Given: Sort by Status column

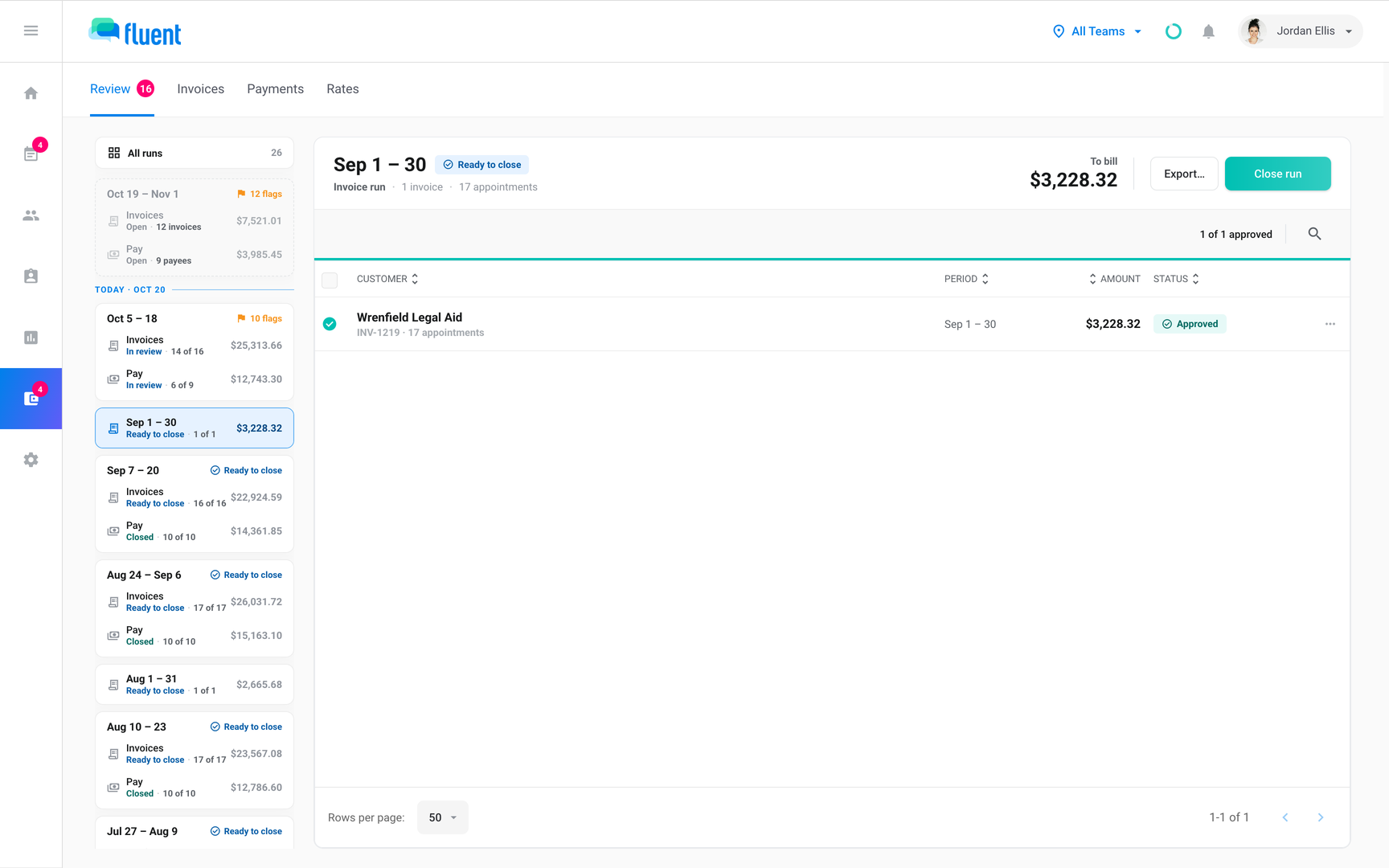Looking at the screenshot, I should point(1176,279).
